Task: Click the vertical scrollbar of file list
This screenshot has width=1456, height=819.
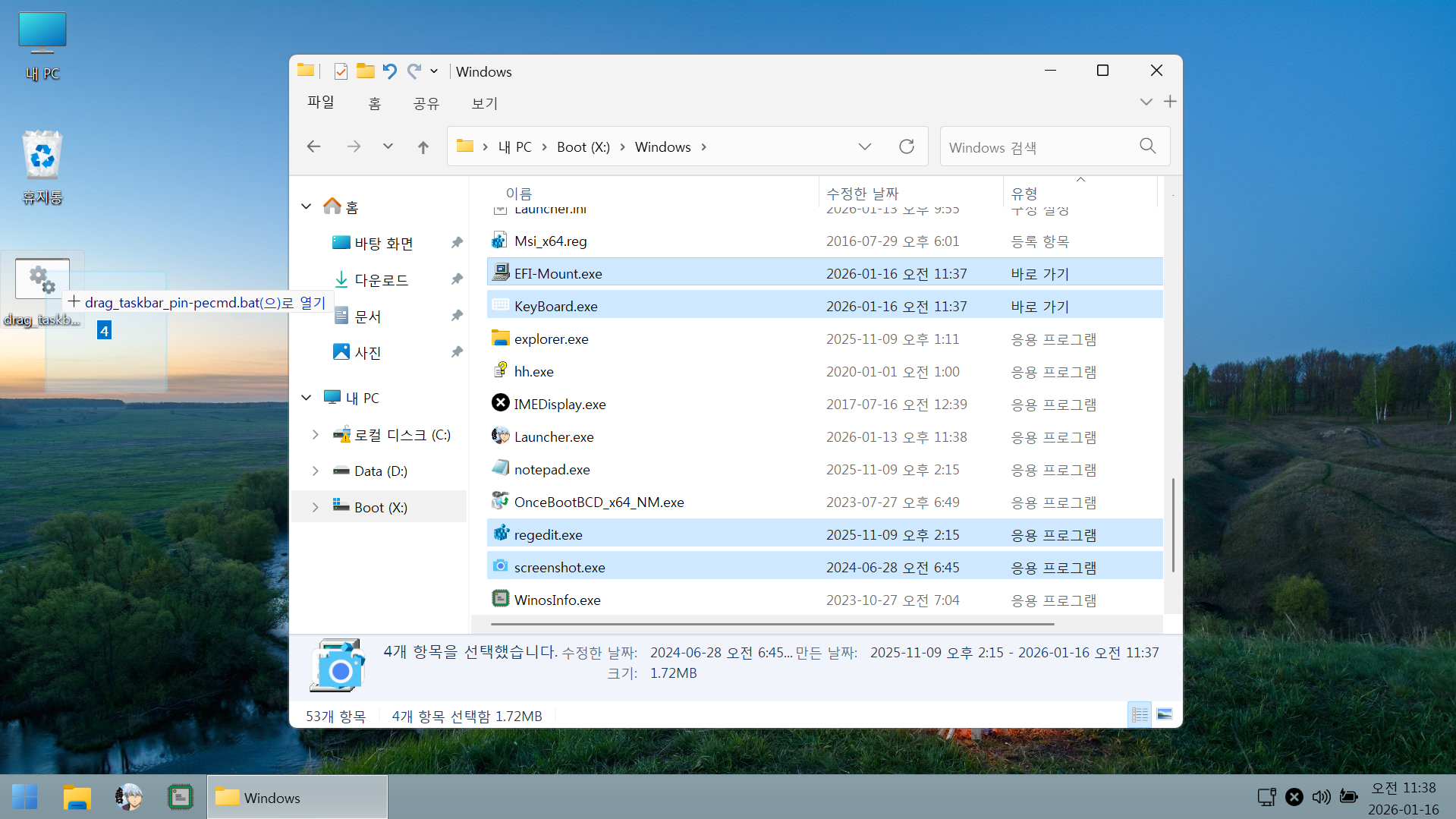Action: click(1173, 524)
